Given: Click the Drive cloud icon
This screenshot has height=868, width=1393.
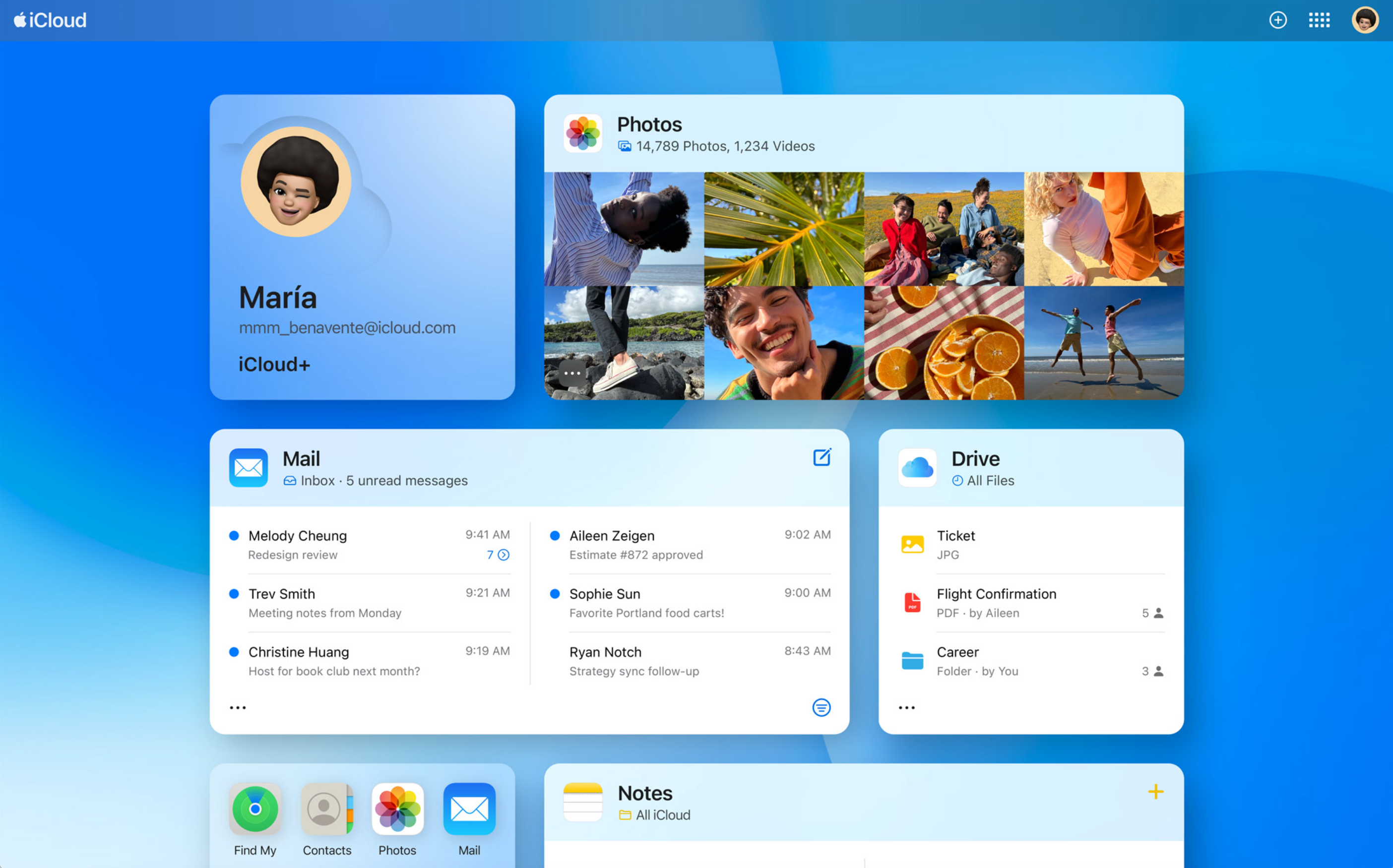Looking at the screenshot, I should point(917,468).
